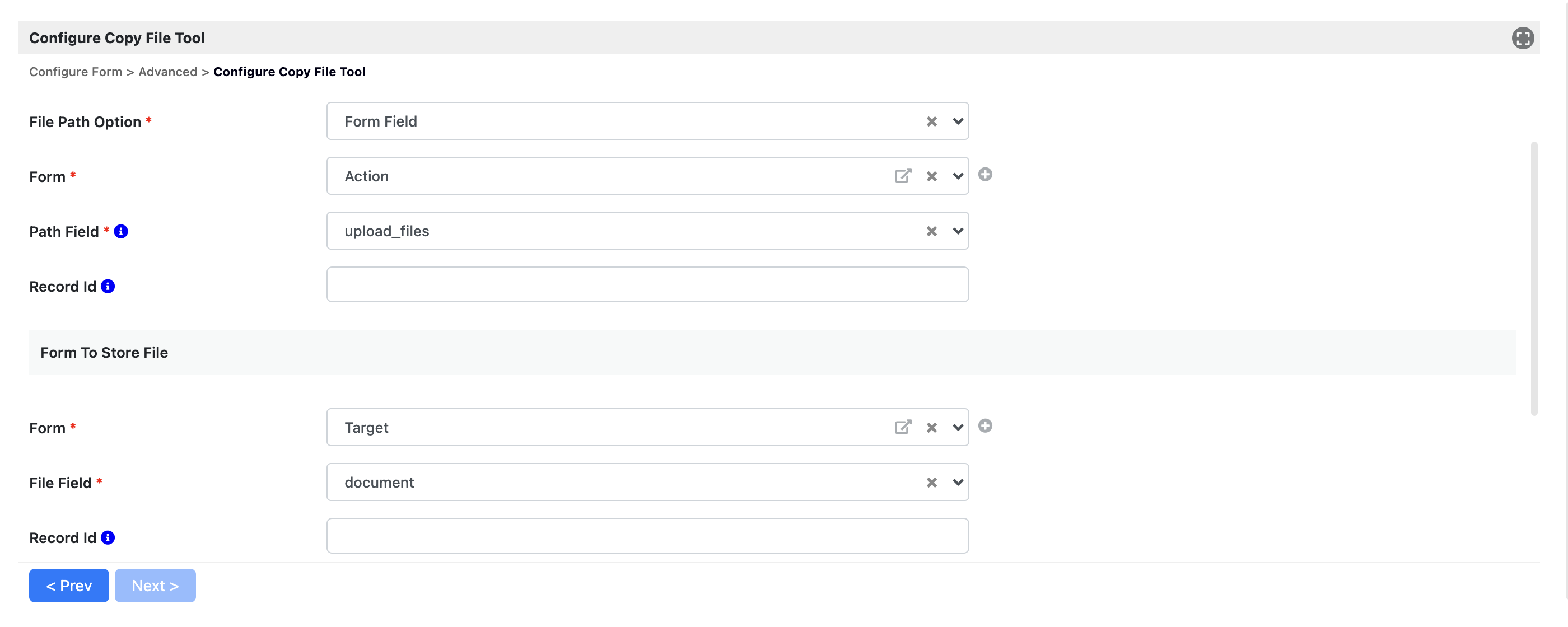Clear the Form Field selection

(x=931, y=121)
